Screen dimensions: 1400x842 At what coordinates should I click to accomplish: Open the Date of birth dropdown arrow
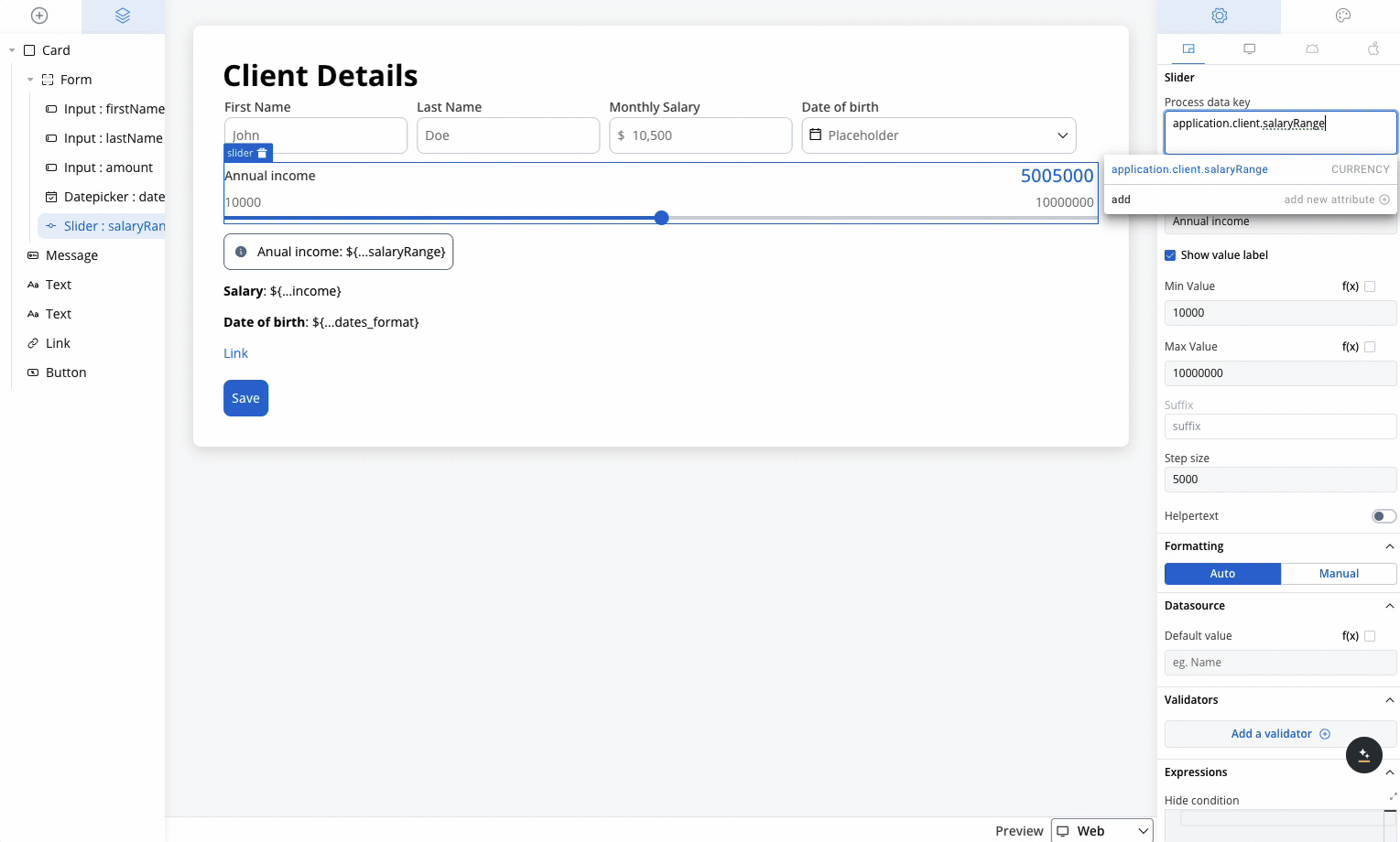[1062, 135]
